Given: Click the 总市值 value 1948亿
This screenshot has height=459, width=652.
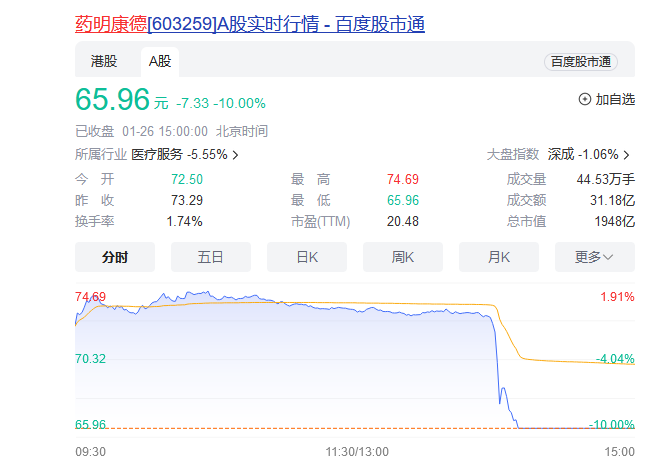Looking at the screenshot, I should pos(615,221).
